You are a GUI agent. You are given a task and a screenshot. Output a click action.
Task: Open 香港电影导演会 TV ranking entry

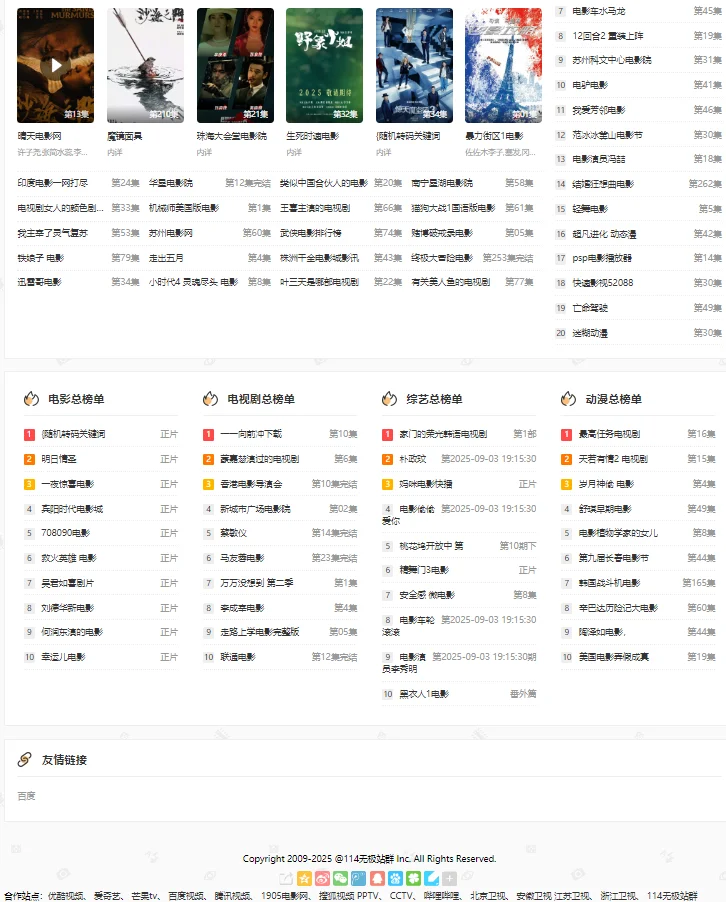(x=251, y=484)
